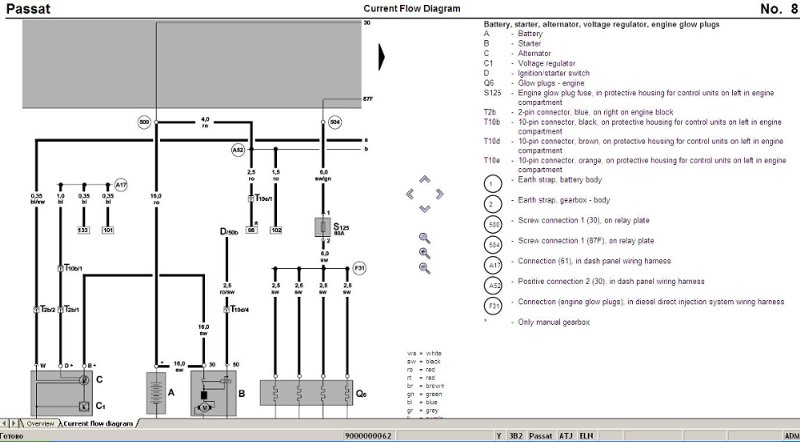The width and height of the screenshot is (800, 442).
Task: Click the left tab-scroll arrow at bottom
Action: click(x=5, y=423)
